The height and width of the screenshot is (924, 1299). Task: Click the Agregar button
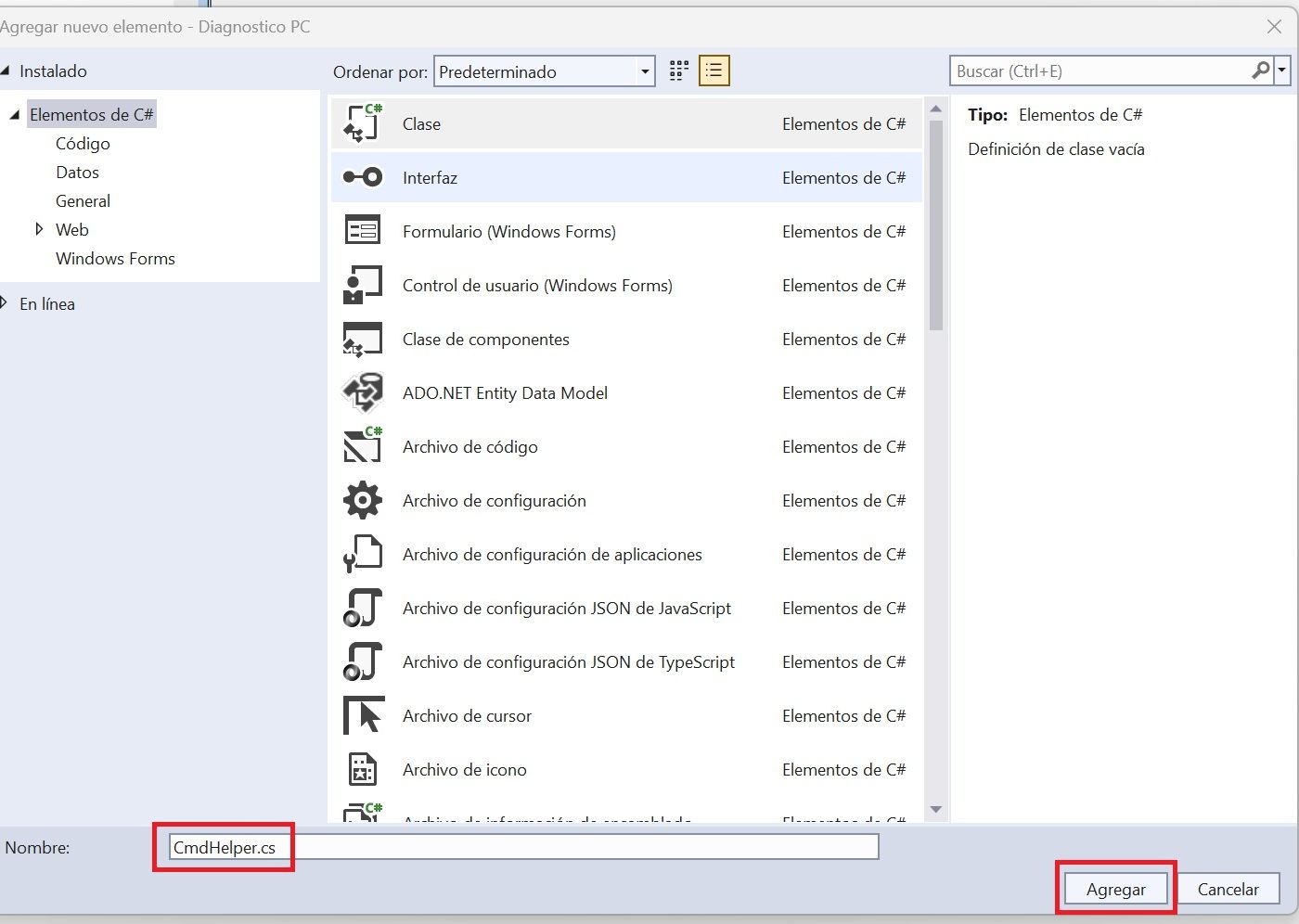pos(1114,888)
